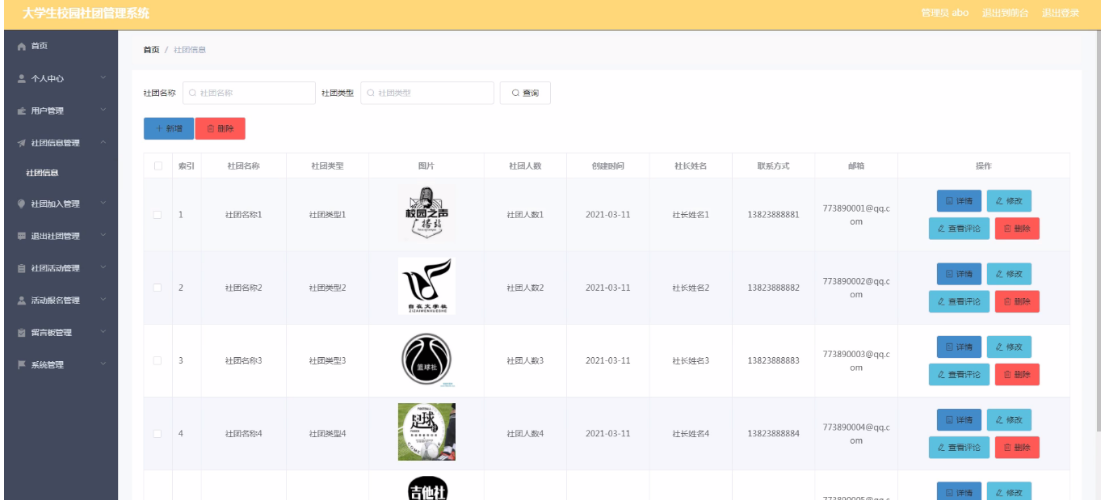Focus the 社团类型 search input field
1101x500 pixels.
coord(427,93)
